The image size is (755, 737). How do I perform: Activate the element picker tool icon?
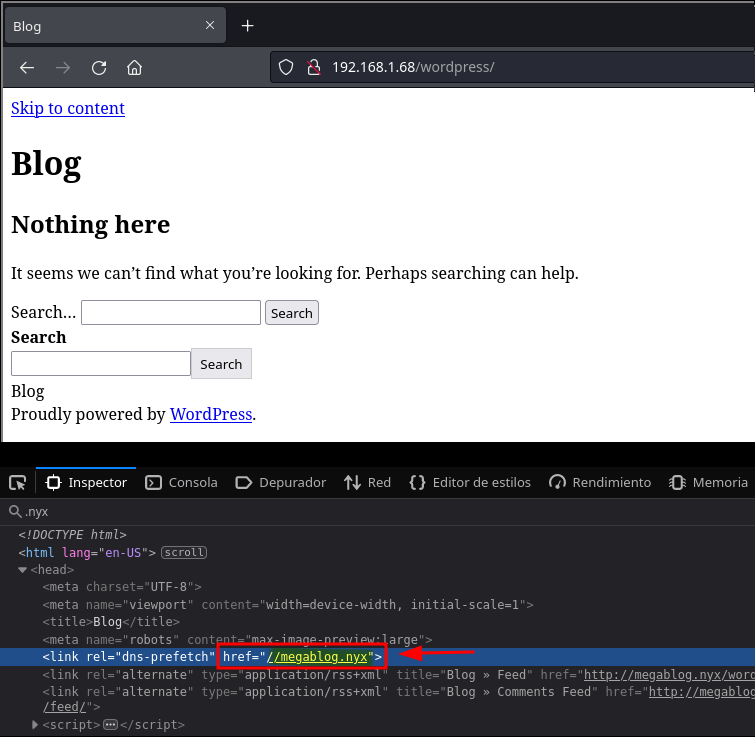point(17,483)
